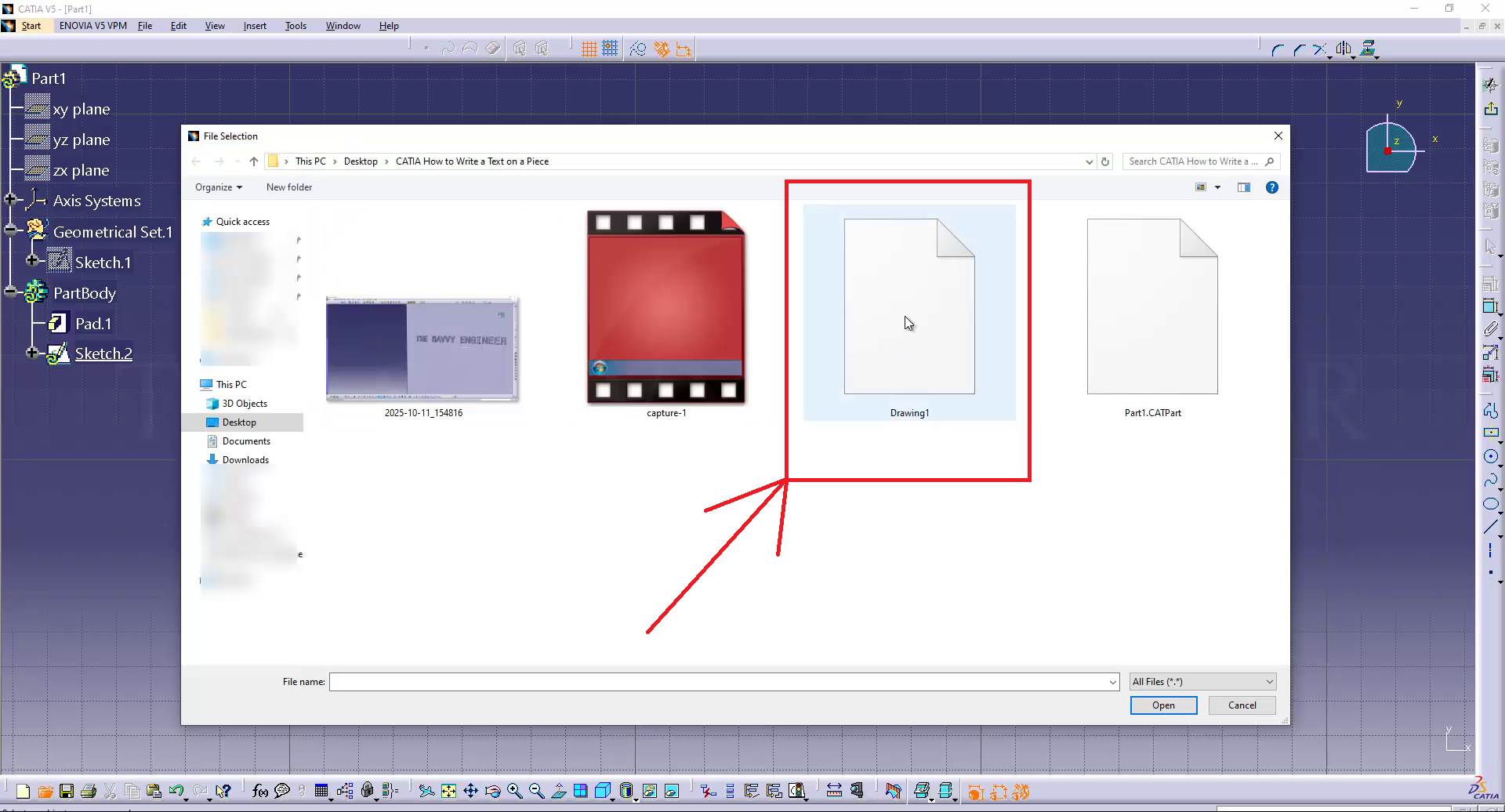
Task: Select the Fit All In view icon
Action: point(448,791)
